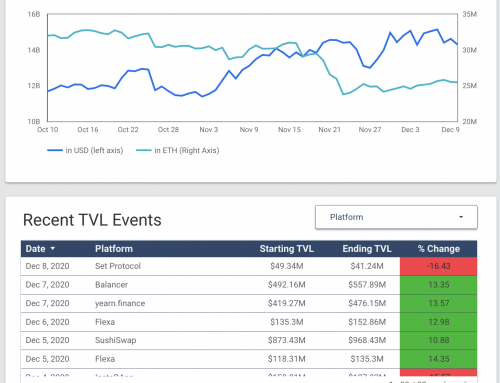The height and width of the screenshot is (383, 500).
Task: Sort by Platform column header
Action: click(114, 249)
